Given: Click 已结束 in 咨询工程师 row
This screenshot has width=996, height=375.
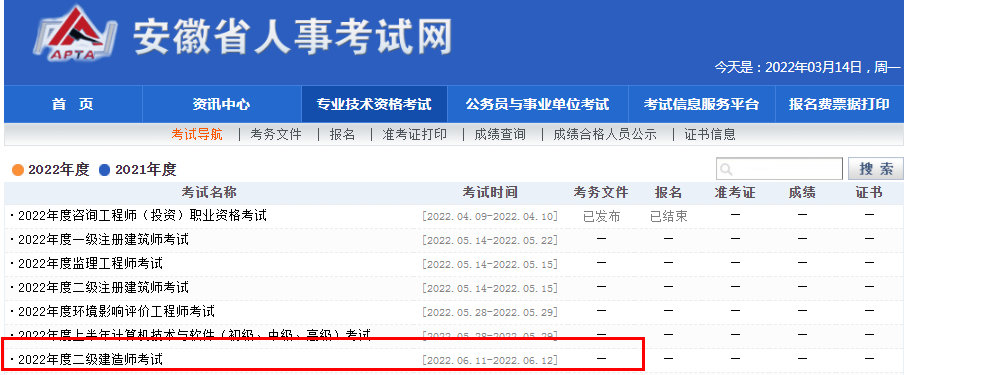Looking at the screenshot, I should (x=669, y=216).
